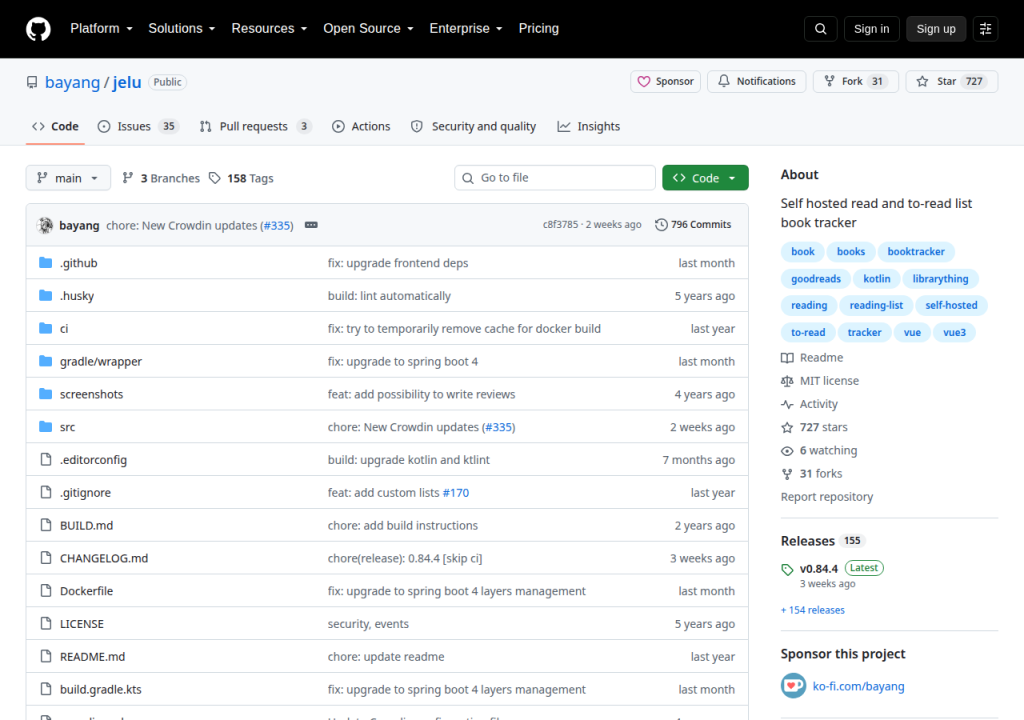Focus the Go to file search field
The height and width of the screenshot is (720, 1024).
(554, 178)
